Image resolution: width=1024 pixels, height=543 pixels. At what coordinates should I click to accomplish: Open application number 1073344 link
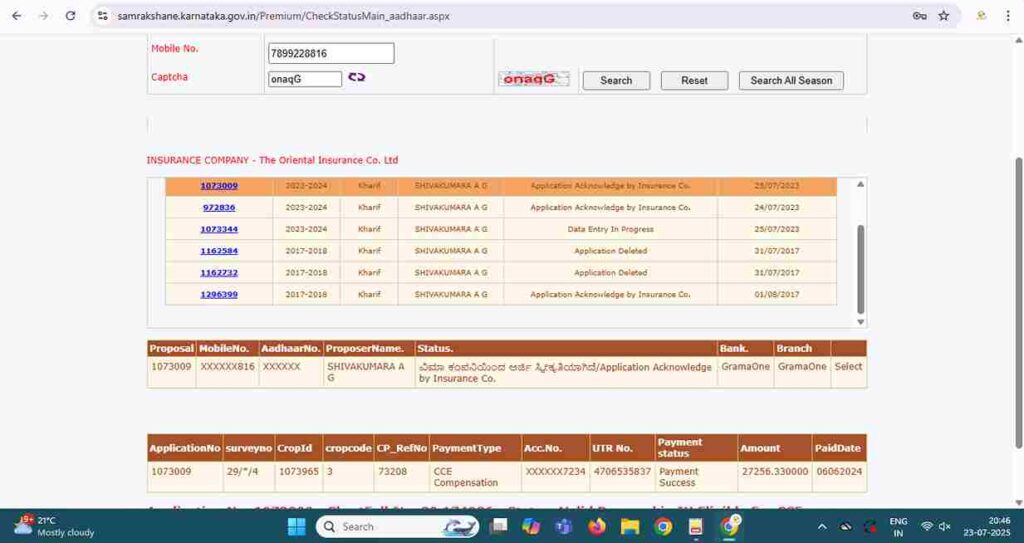point(219,229)
